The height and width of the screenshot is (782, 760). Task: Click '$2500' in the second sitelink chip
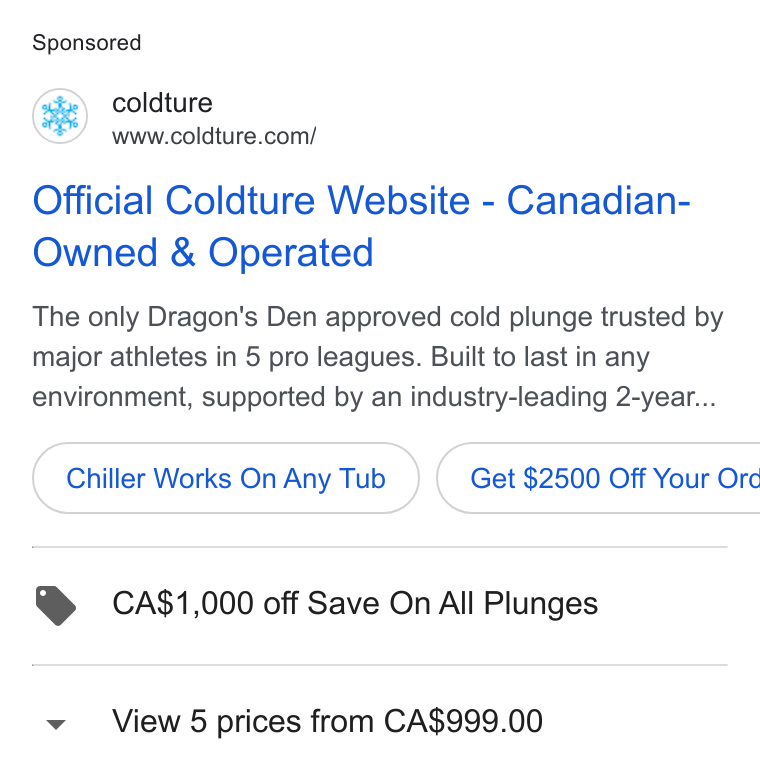point(562,478)
